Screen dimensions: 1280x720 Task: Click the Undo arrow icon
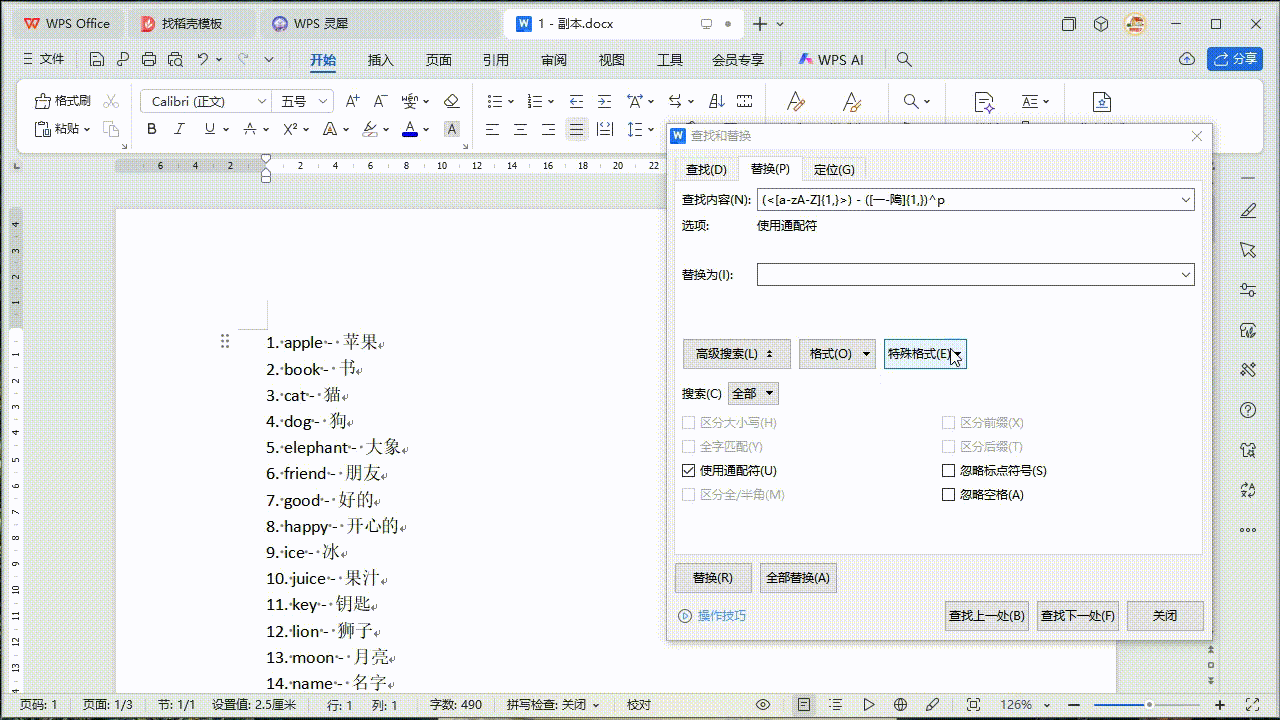click(203, 59)
